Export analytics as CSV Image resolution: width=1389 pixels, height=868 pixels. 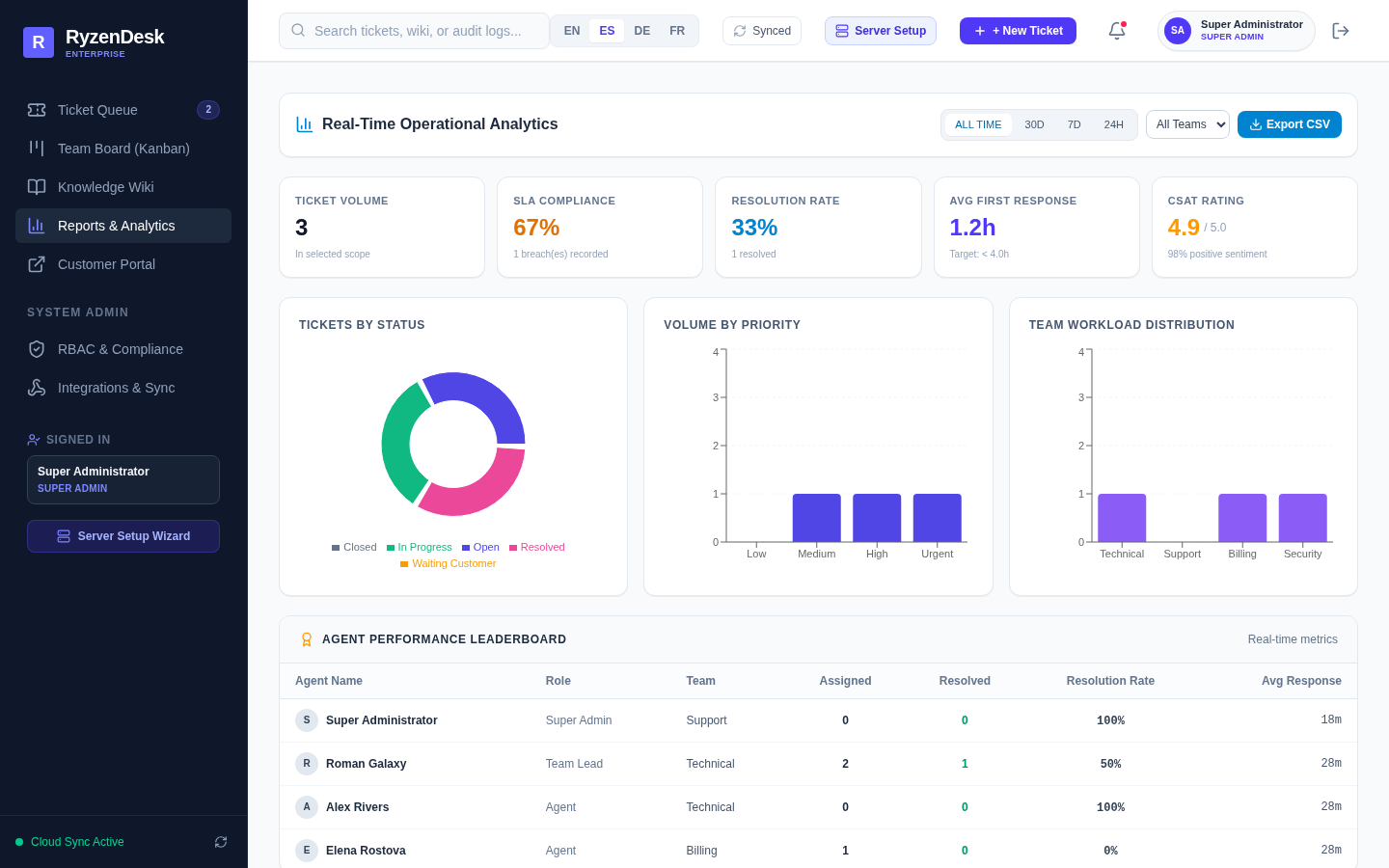(x=1290, y=124)
